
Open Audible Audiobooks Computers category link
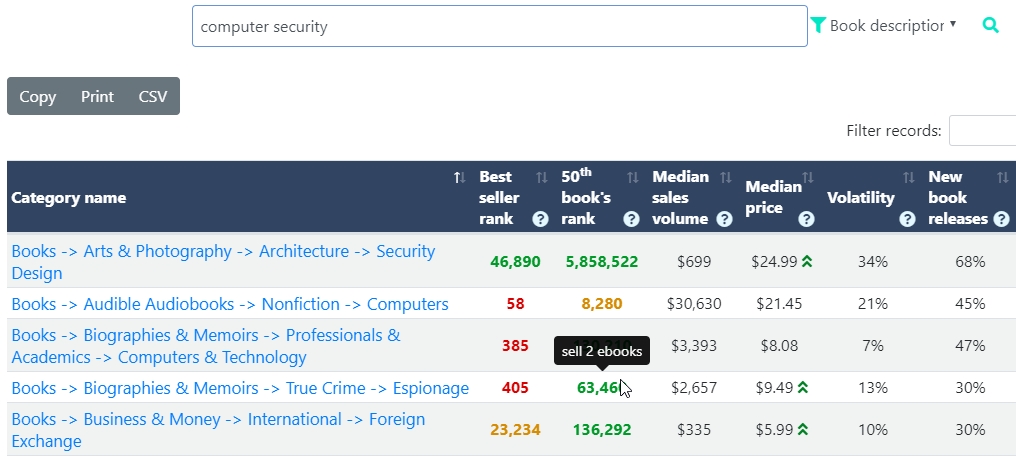click(229, 304)
